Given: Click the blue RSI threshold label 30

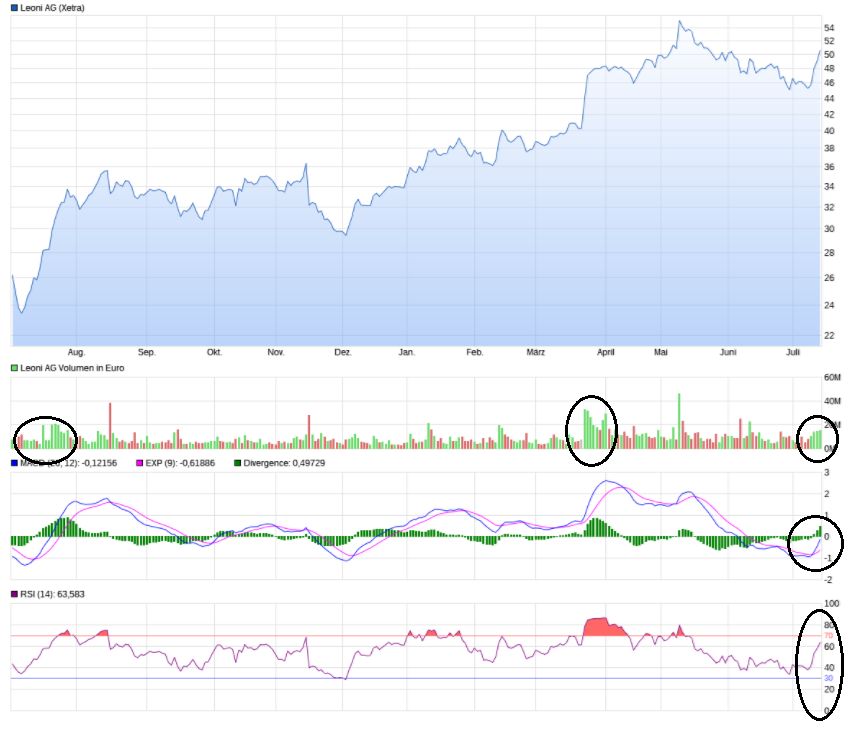Looking at the screenshot, I should tap(828, 679).
